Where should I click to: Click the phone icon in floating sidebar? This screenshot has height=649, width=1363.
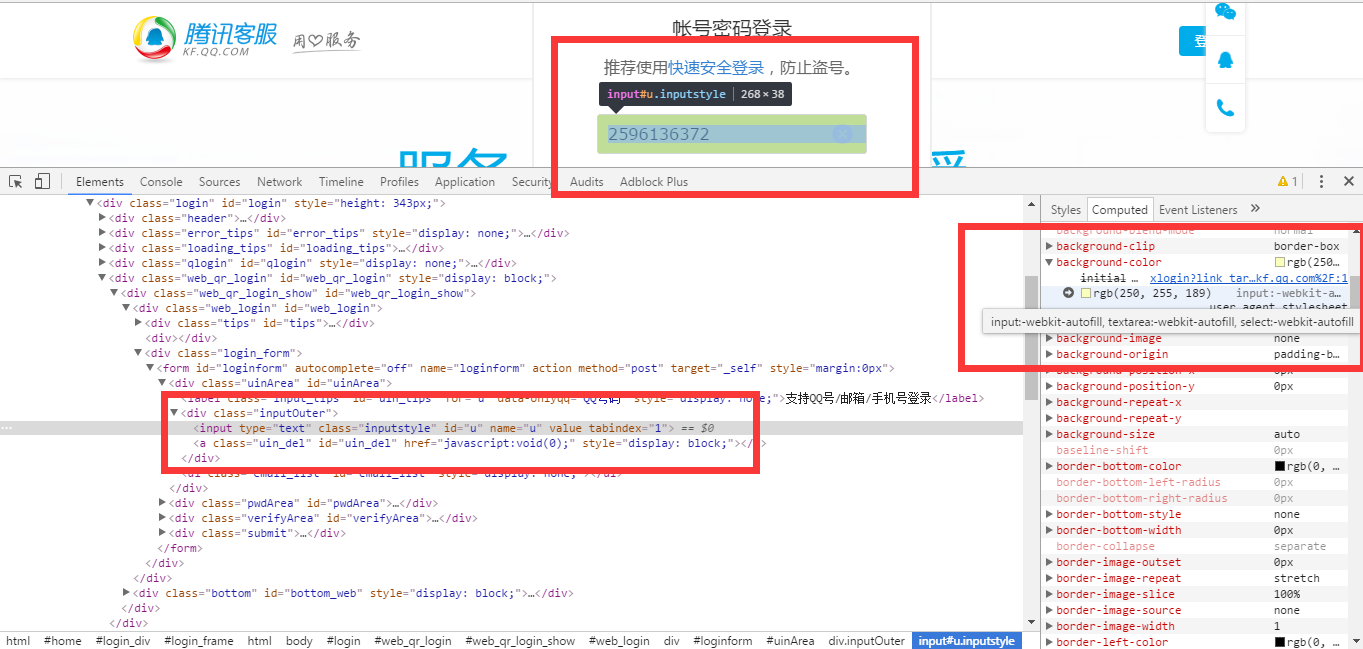click(1225, 107)
